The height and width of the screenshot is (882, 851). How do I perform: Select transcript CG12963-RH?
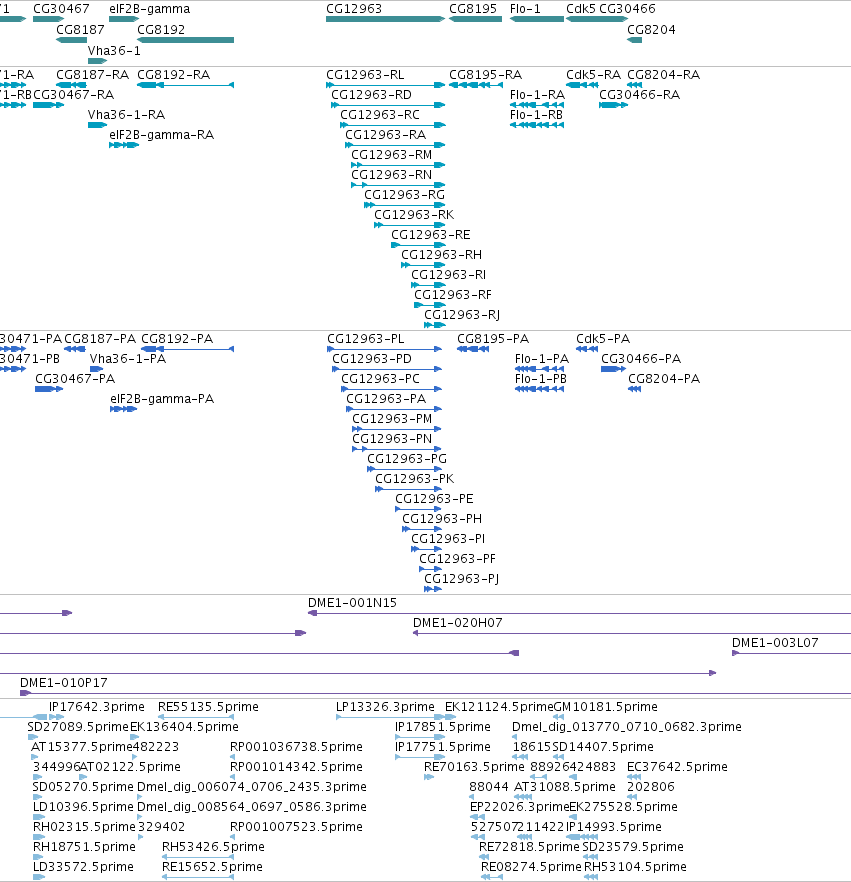click(423, 265)
